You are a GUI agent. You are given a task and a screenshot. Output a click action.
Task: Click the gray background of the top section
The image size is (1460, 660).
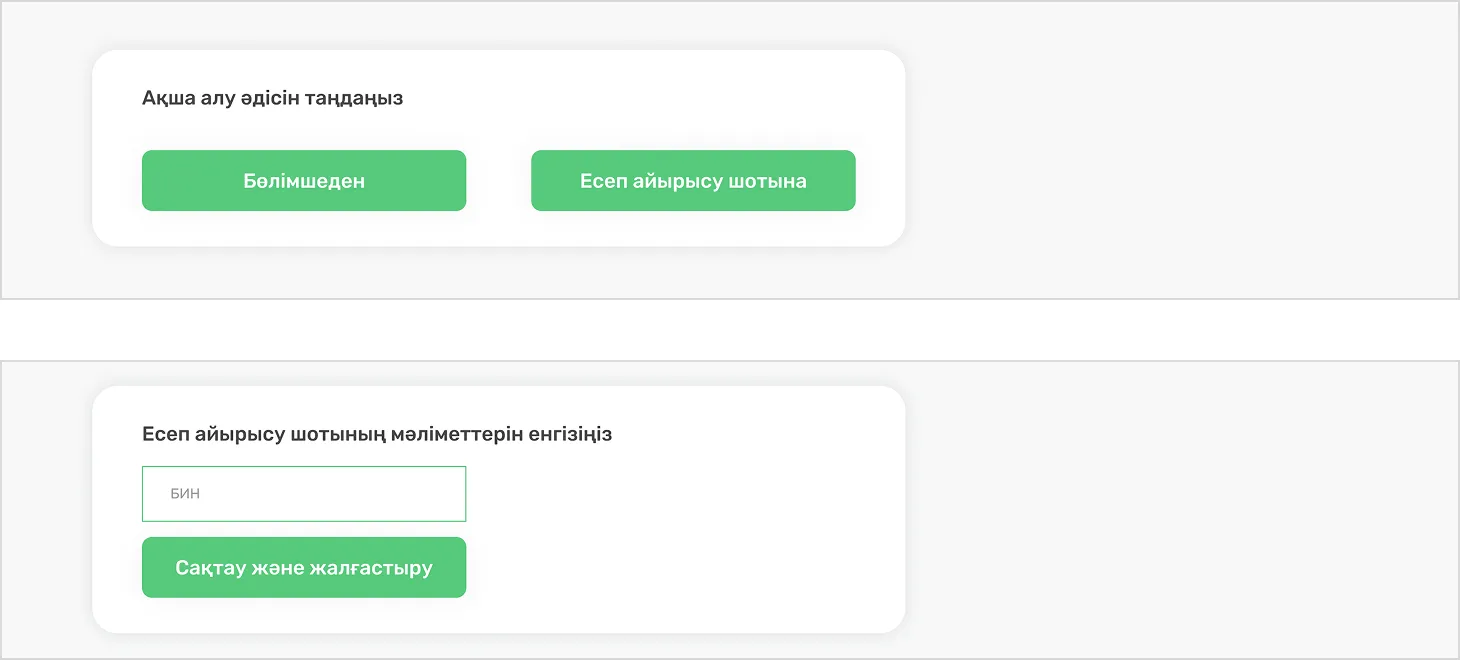(x=1180, y=150)
